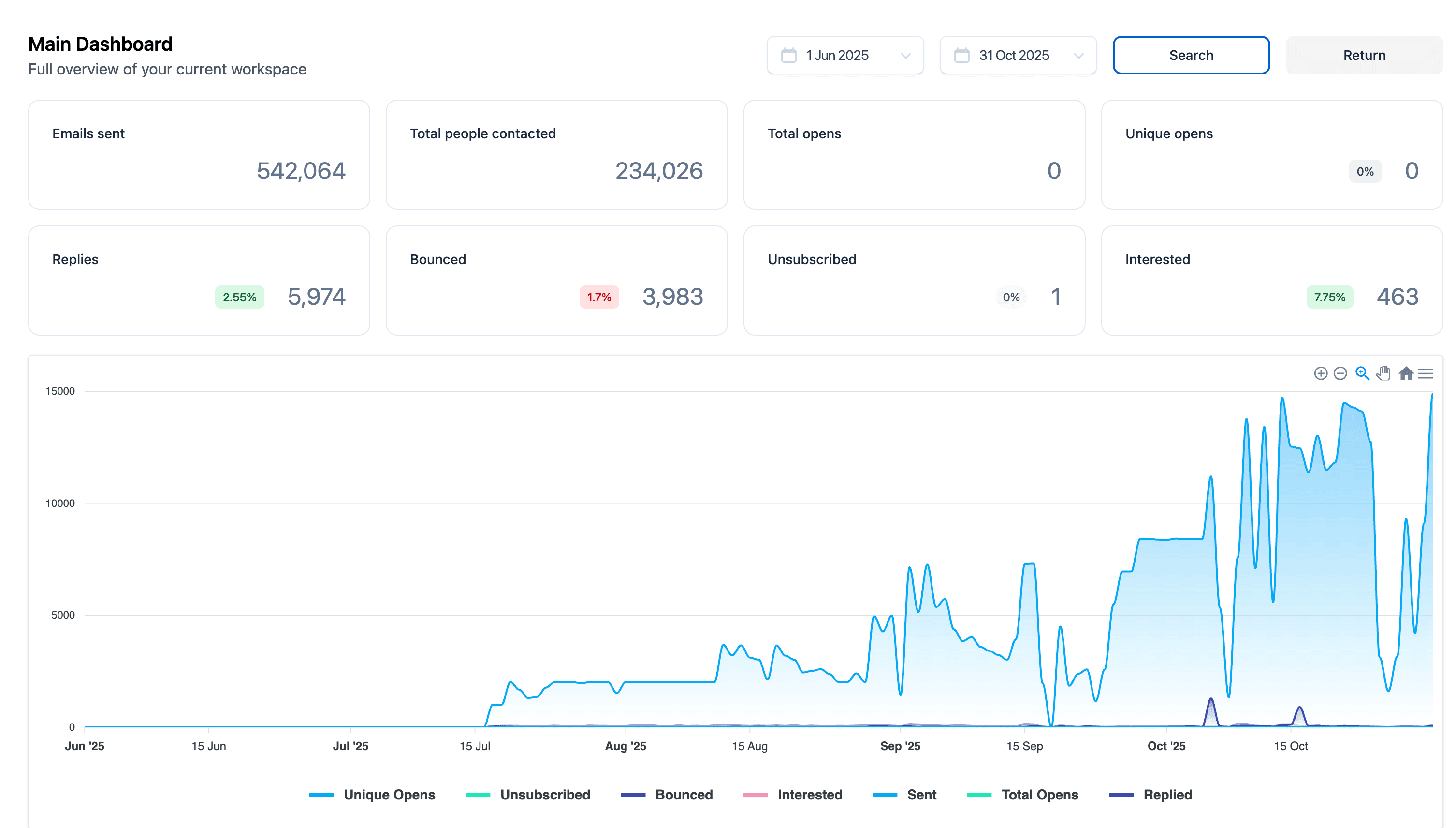This screenshot has height=828, width=1456.
Task: Toggle the Unique Opens series in legend
Action: click(389, 795)
